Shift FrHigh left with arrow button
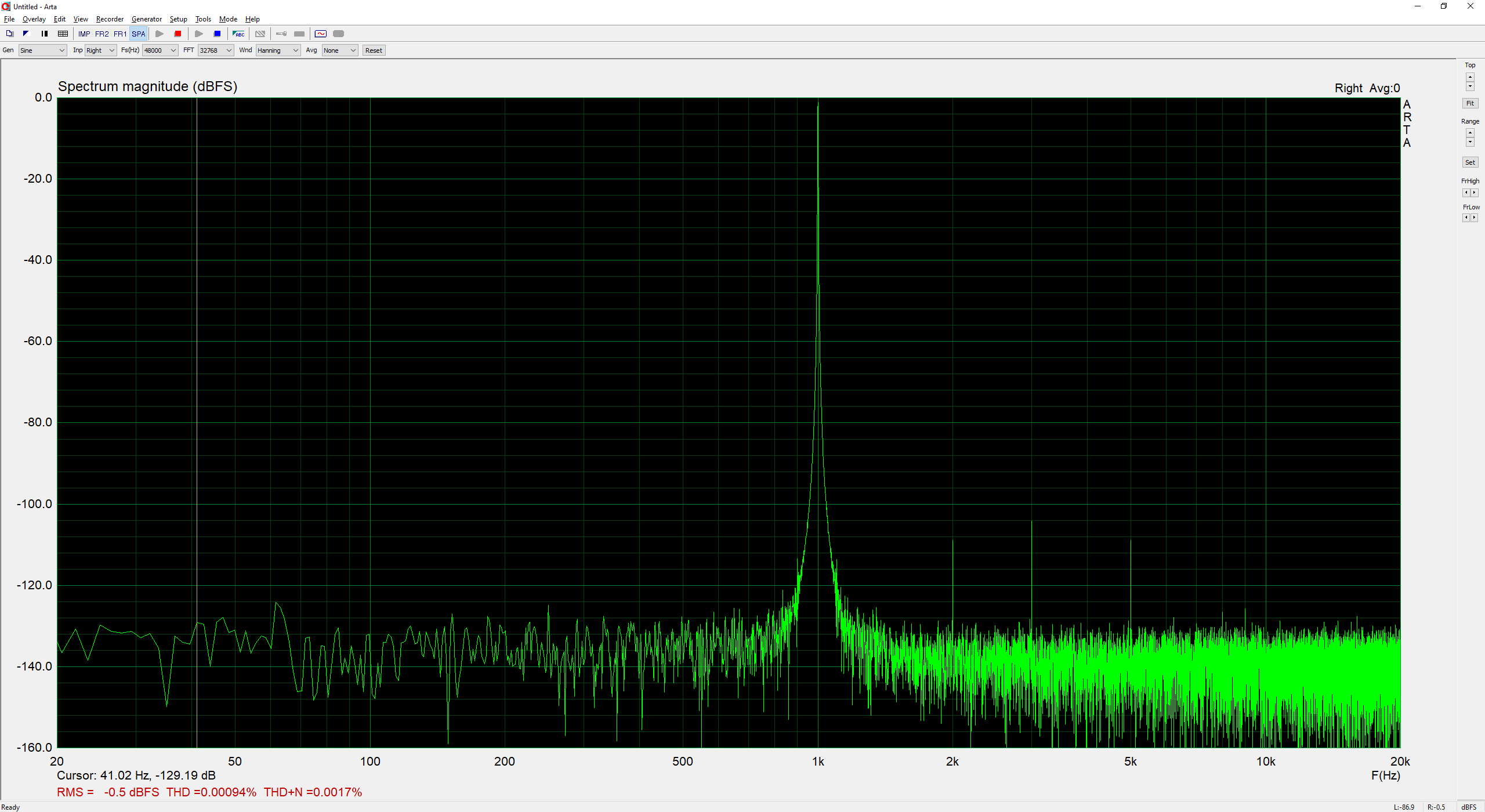This screenshot has width=1485, height=812. (1466, 193)
